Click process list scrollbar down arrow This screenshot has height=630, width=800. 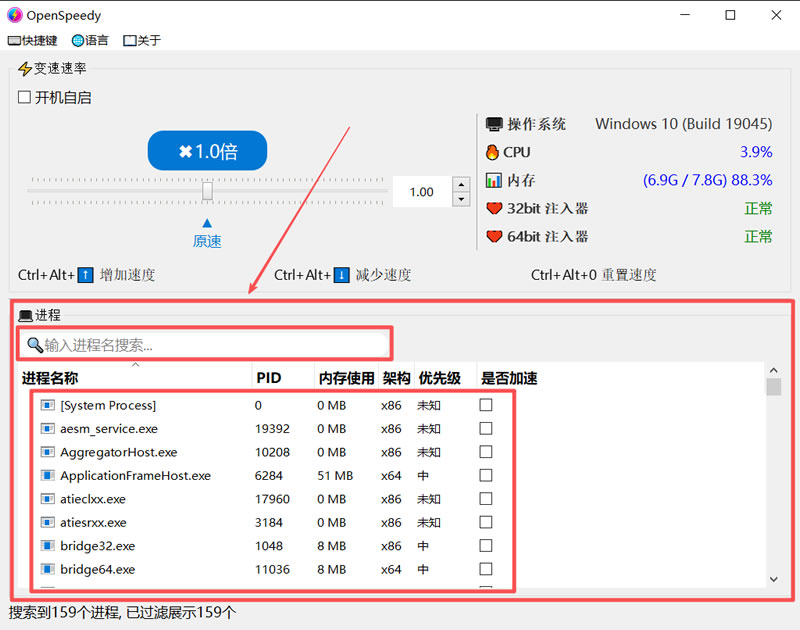[773, 579]
